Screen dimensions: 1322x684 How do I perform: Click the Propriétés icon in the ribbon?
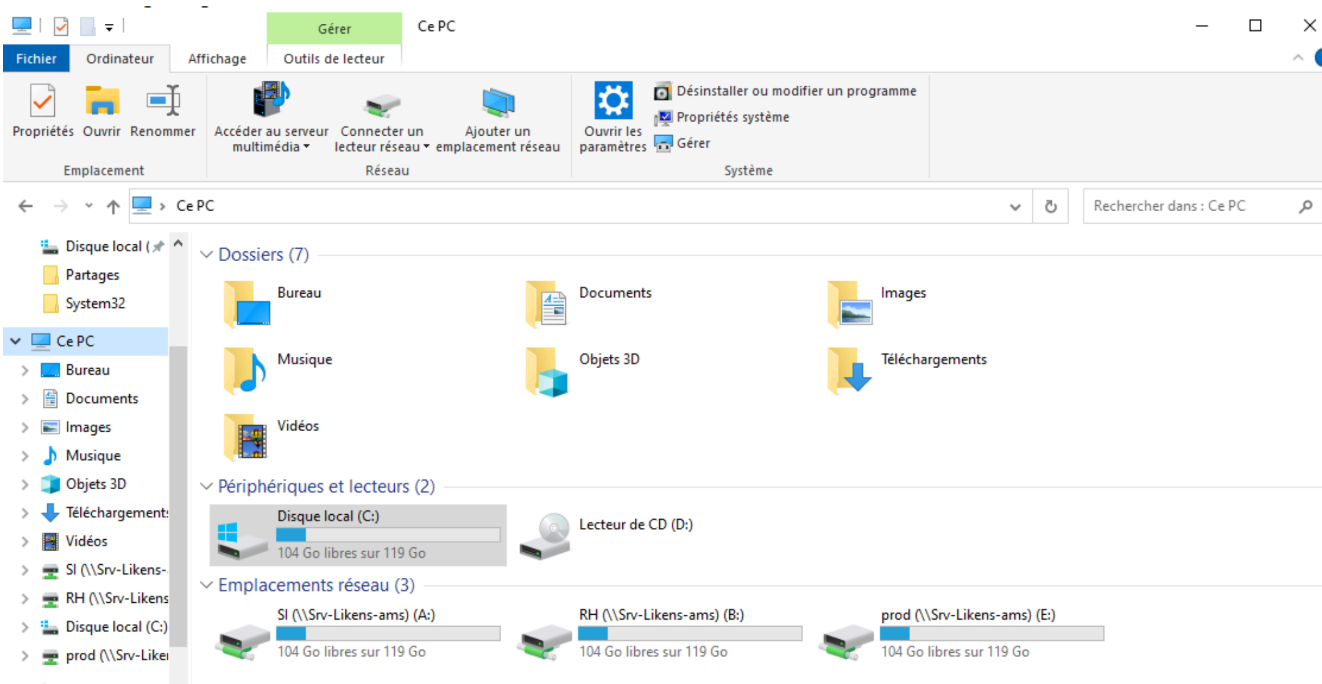tap(42, 101)
